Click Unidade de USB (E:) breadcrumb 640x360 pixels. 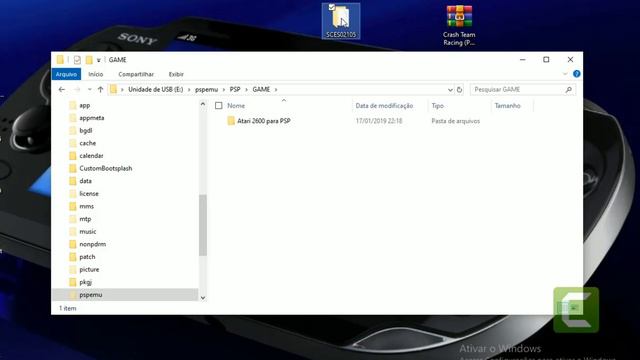156,89
